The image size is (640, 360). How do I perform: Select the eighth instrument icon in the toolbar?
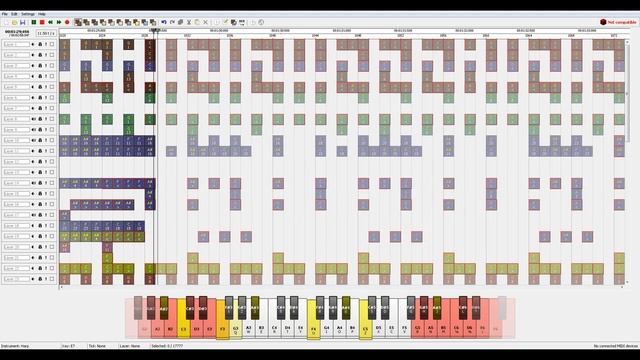coord(136,22)
